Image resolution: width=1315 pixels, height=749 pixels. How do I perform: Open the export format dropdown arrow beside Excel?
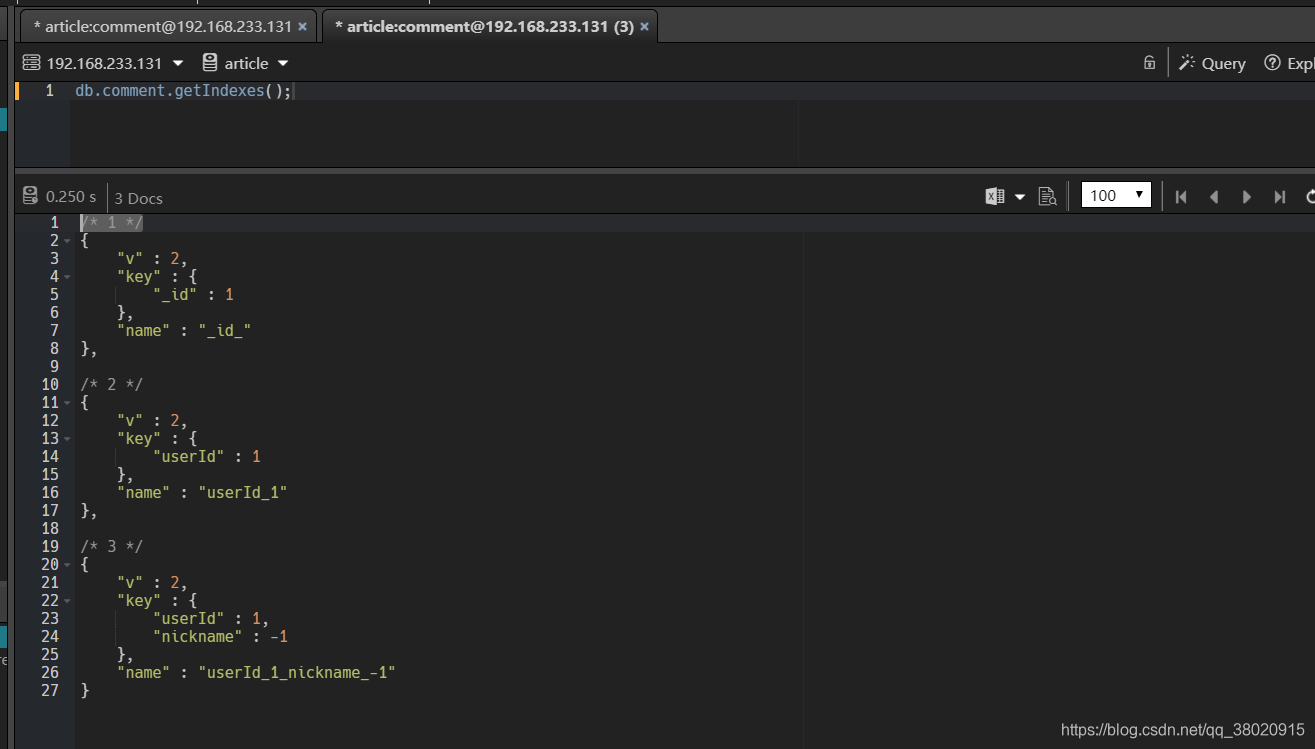coord(1020,197)
